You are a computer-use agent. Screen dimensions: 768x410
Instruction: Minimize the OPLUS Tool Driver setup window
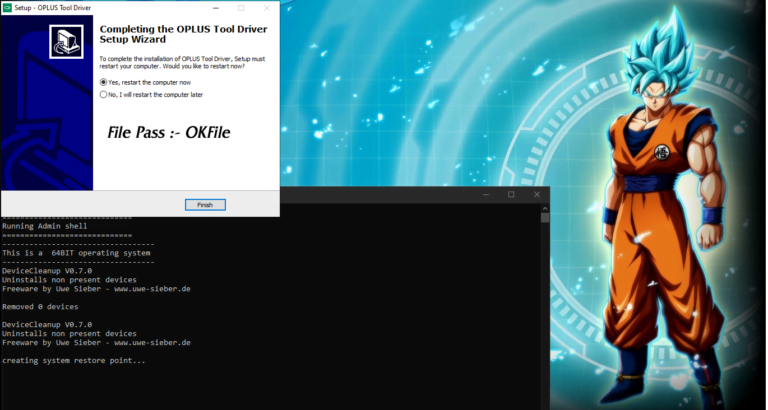click(x=216, y=8)
